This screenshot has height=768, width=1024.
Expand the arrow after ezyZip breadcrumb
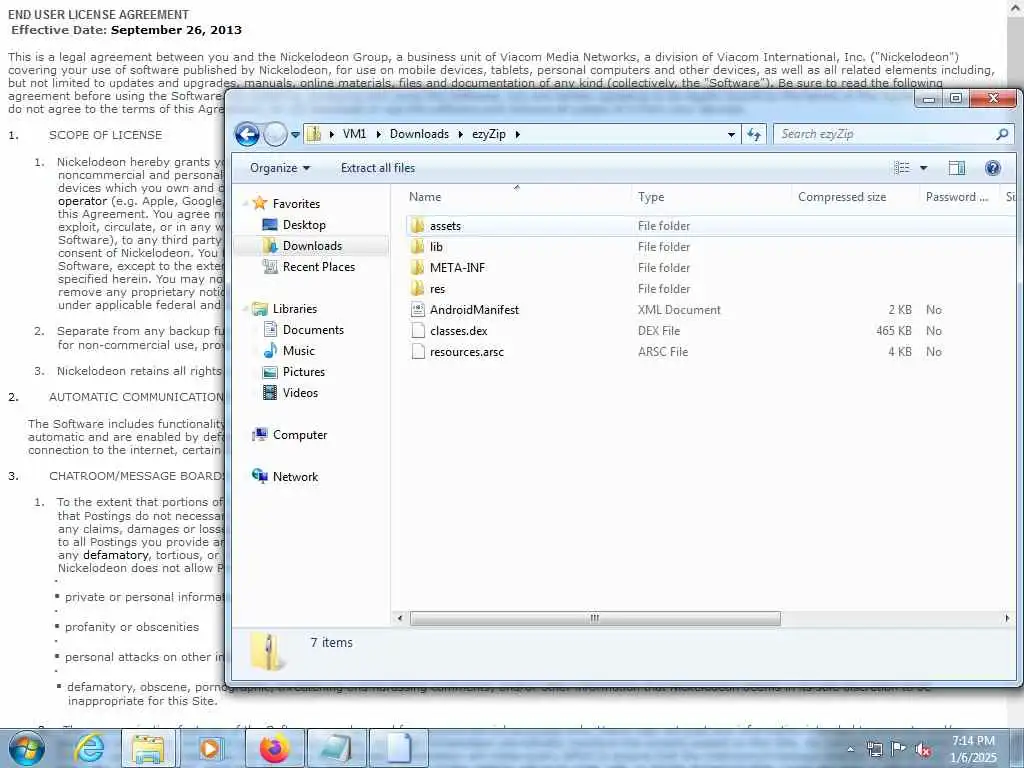pos(517,134)
